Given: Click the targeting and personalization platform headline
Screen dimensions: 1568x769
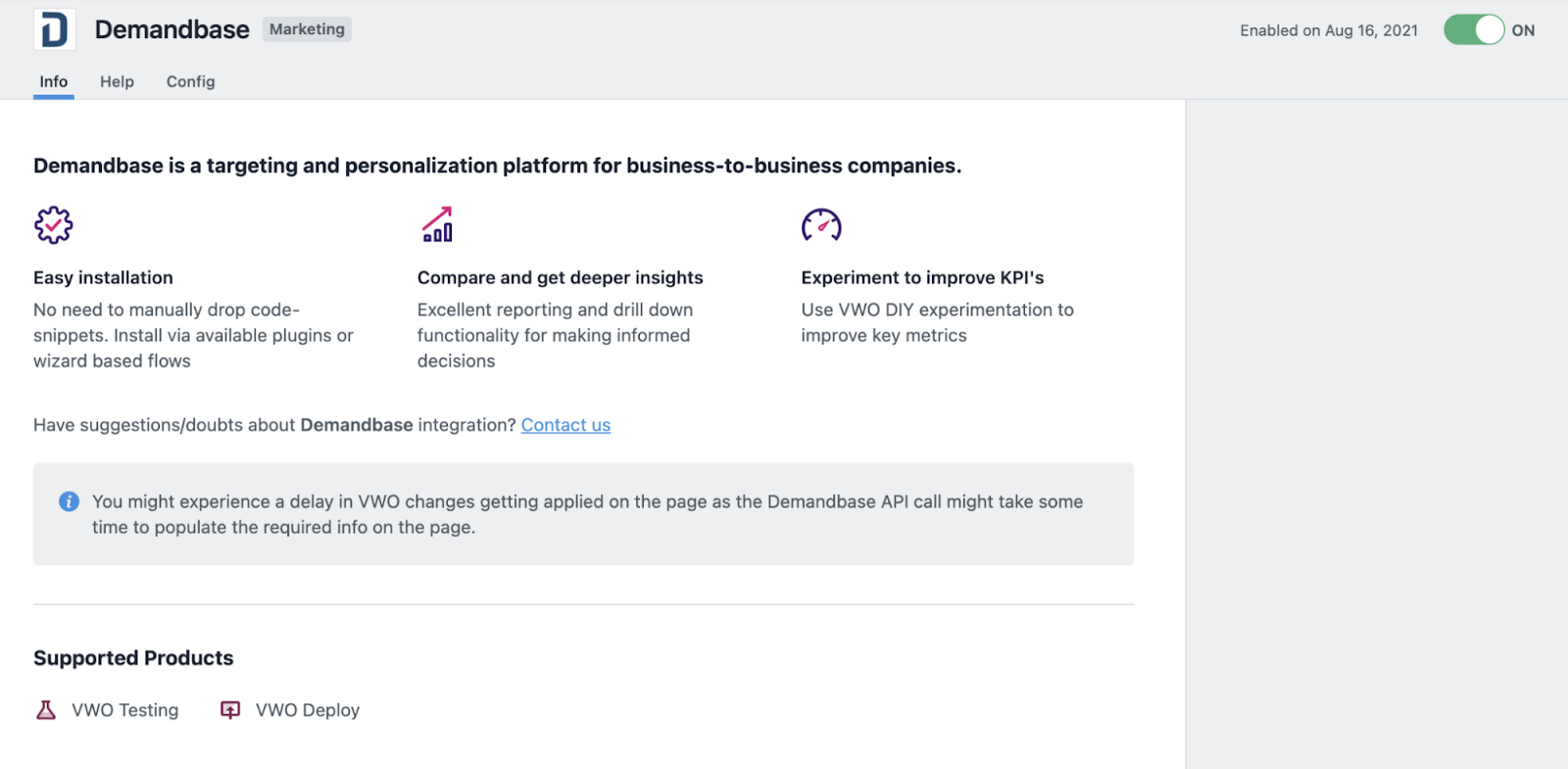Looking at the screenshot, I should point(498,166).
